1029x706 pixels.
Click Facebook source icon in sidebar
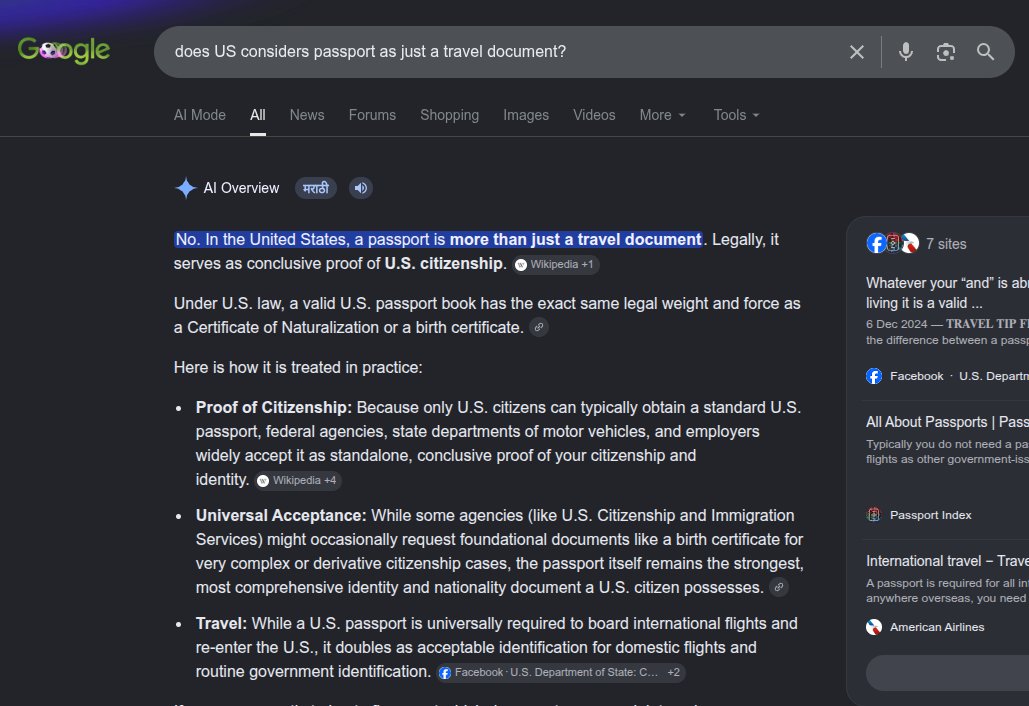pyautogui.click(x=874, y=376)
